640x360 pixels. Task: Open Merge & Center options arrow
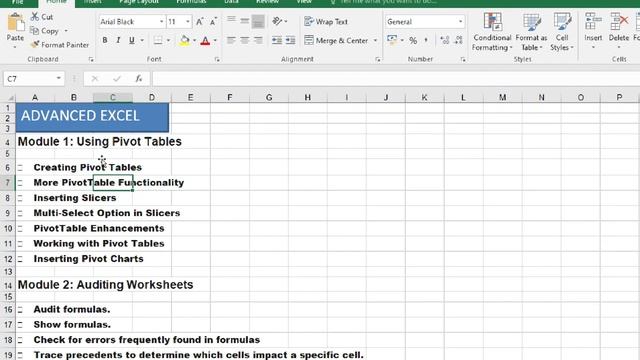tap(375, 40)
